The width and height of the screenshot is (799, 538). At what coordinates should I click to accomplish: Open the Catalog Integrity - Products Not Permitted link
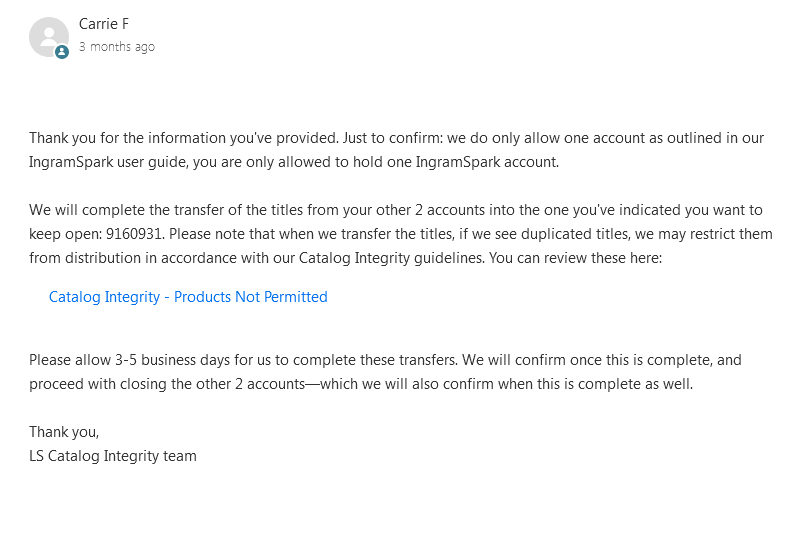pyautogui.click(x=188, y=297)
